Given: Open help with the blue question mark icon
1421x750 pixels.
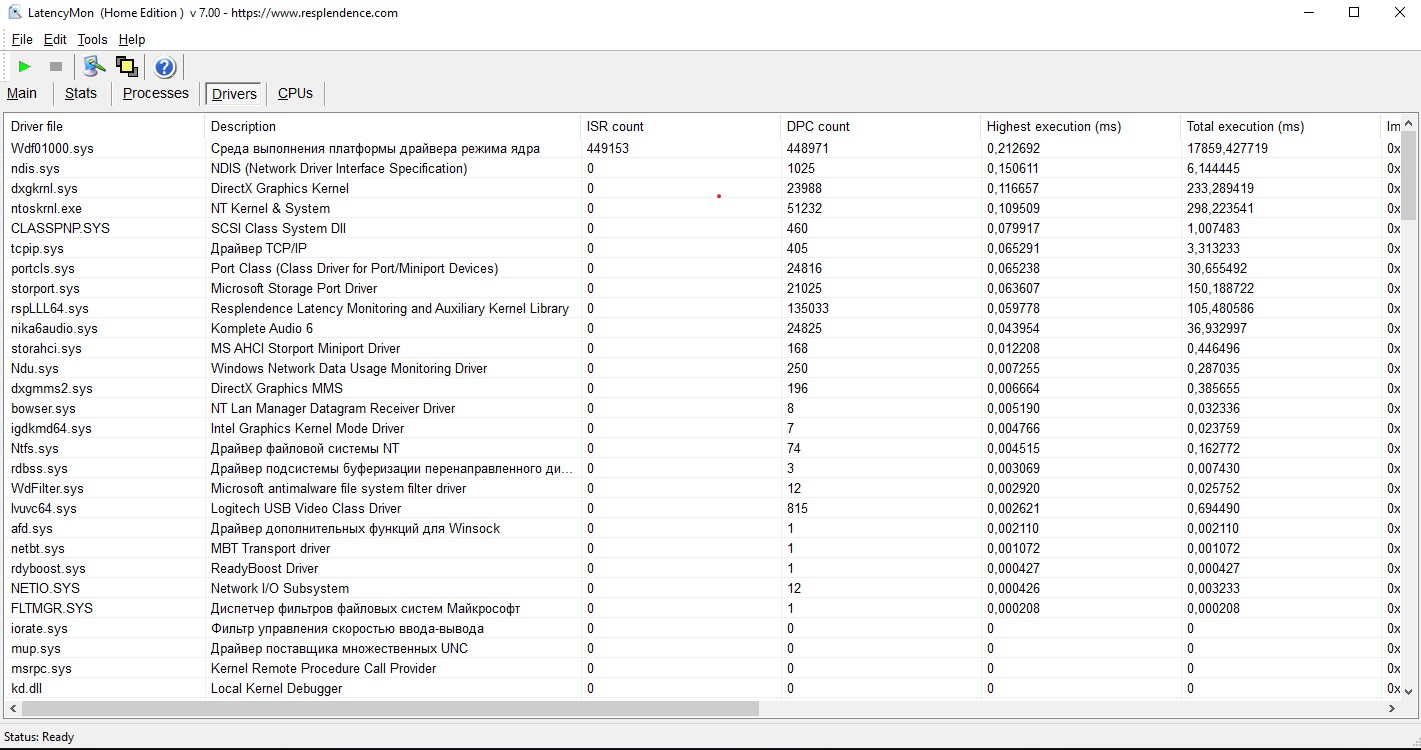Looking at the screenshot, I should point(165,67).
